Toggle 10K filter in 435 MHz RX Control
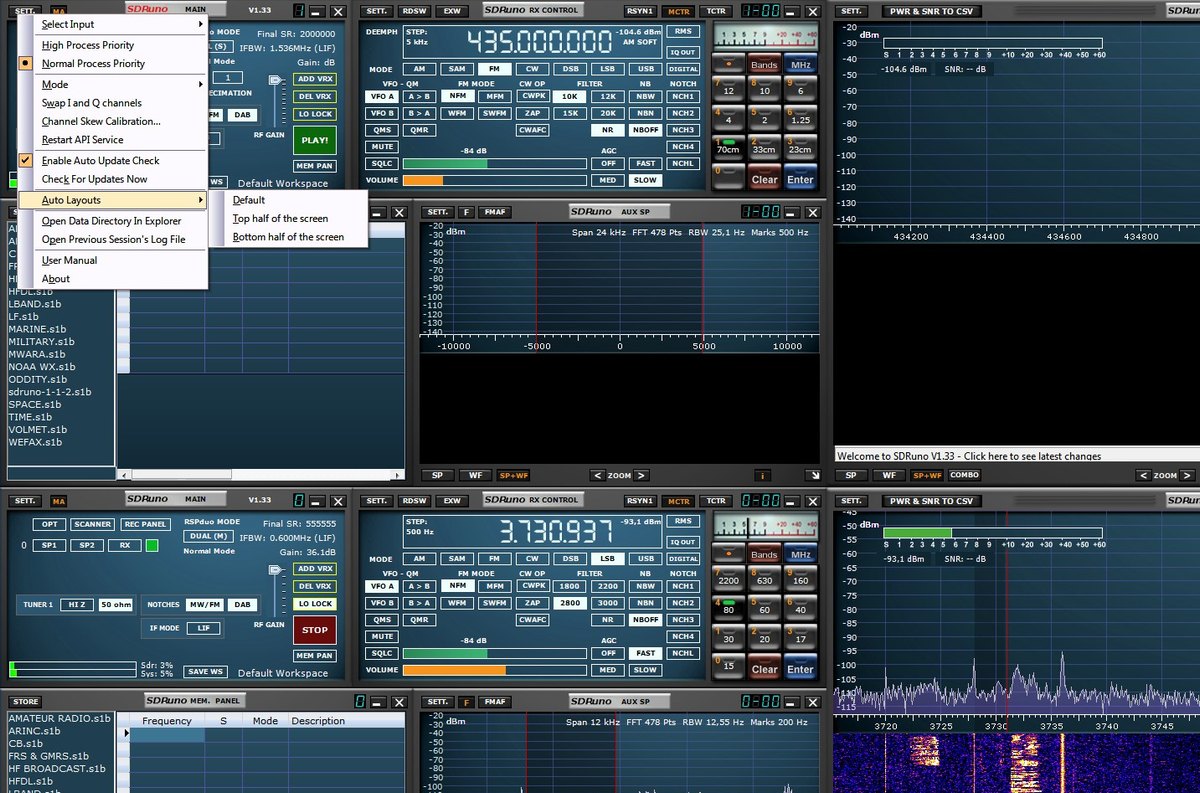 click(569, 97)
